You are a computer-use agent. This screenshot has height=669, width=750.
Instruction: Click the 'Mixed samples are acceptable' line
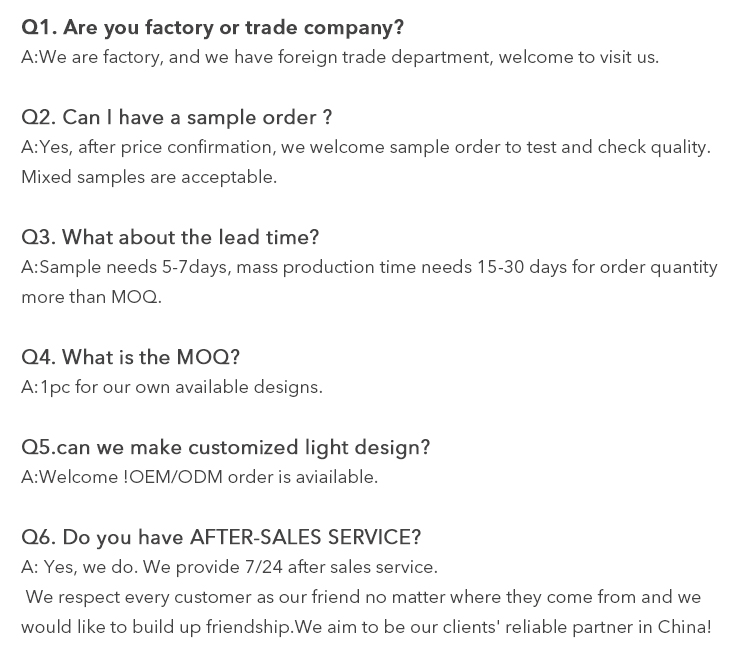pyautogui.click(x=149, y=177)
